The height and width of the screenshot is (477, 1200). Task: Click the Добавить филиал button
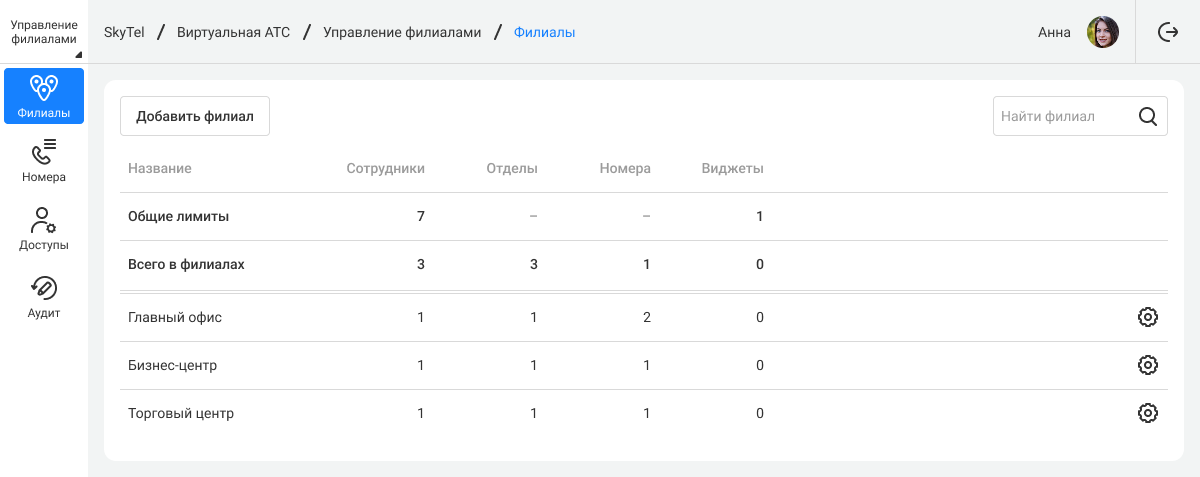[195, 116]
